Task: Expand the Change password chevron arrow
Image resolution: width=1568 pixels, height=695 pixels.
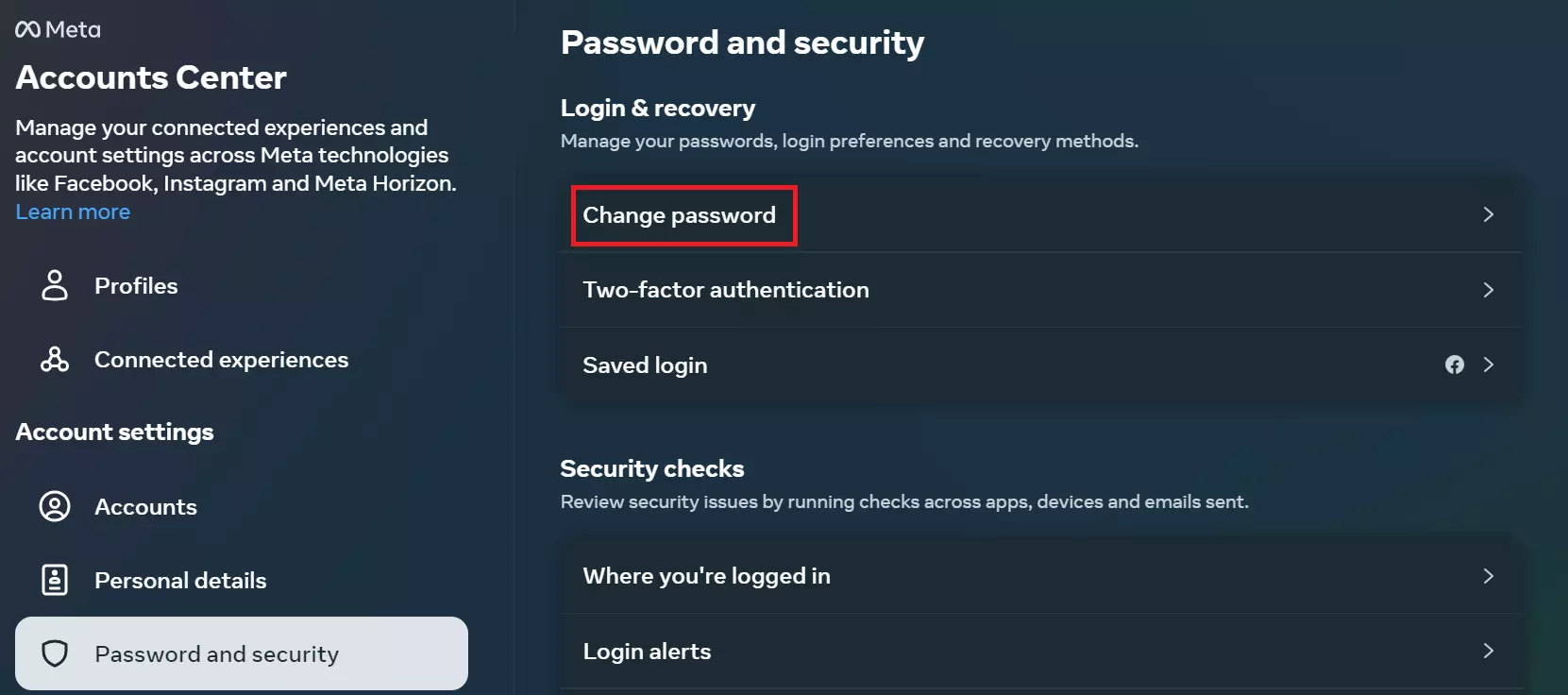Action: click(x=1488, y=214)
